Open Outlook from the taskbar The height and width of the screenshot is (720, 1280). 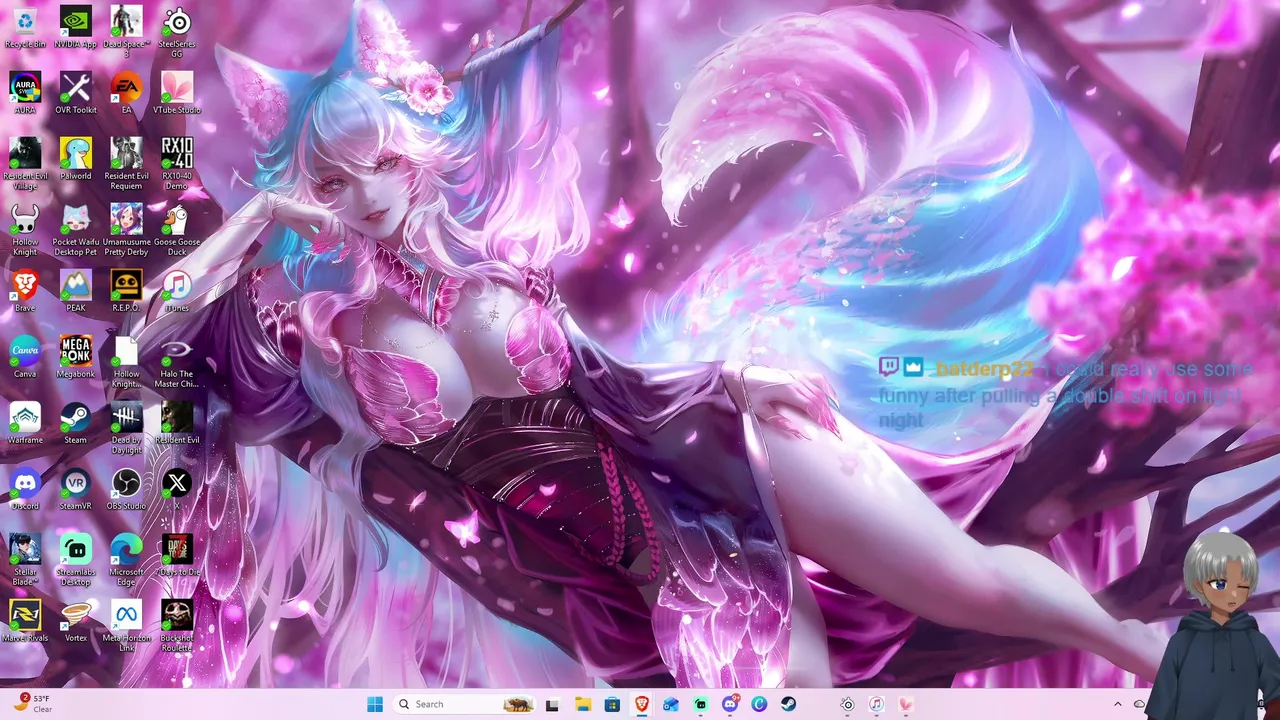[671, 704]
